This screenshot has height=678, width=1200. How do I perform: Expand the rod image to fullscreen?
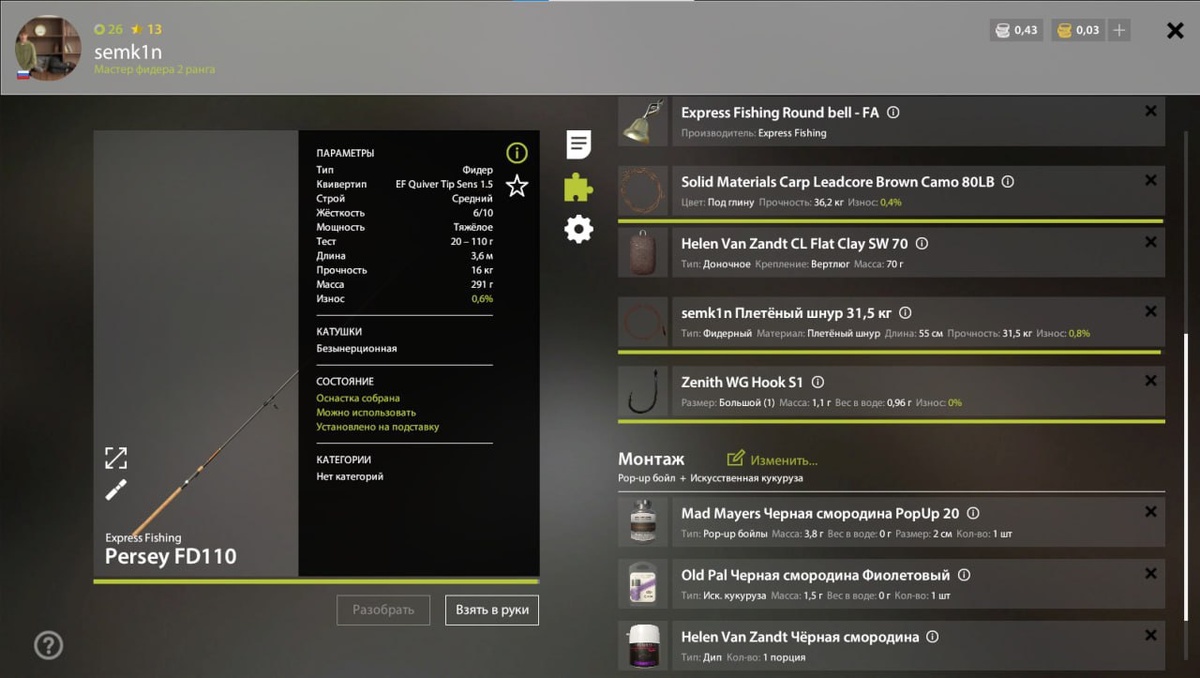116,458
